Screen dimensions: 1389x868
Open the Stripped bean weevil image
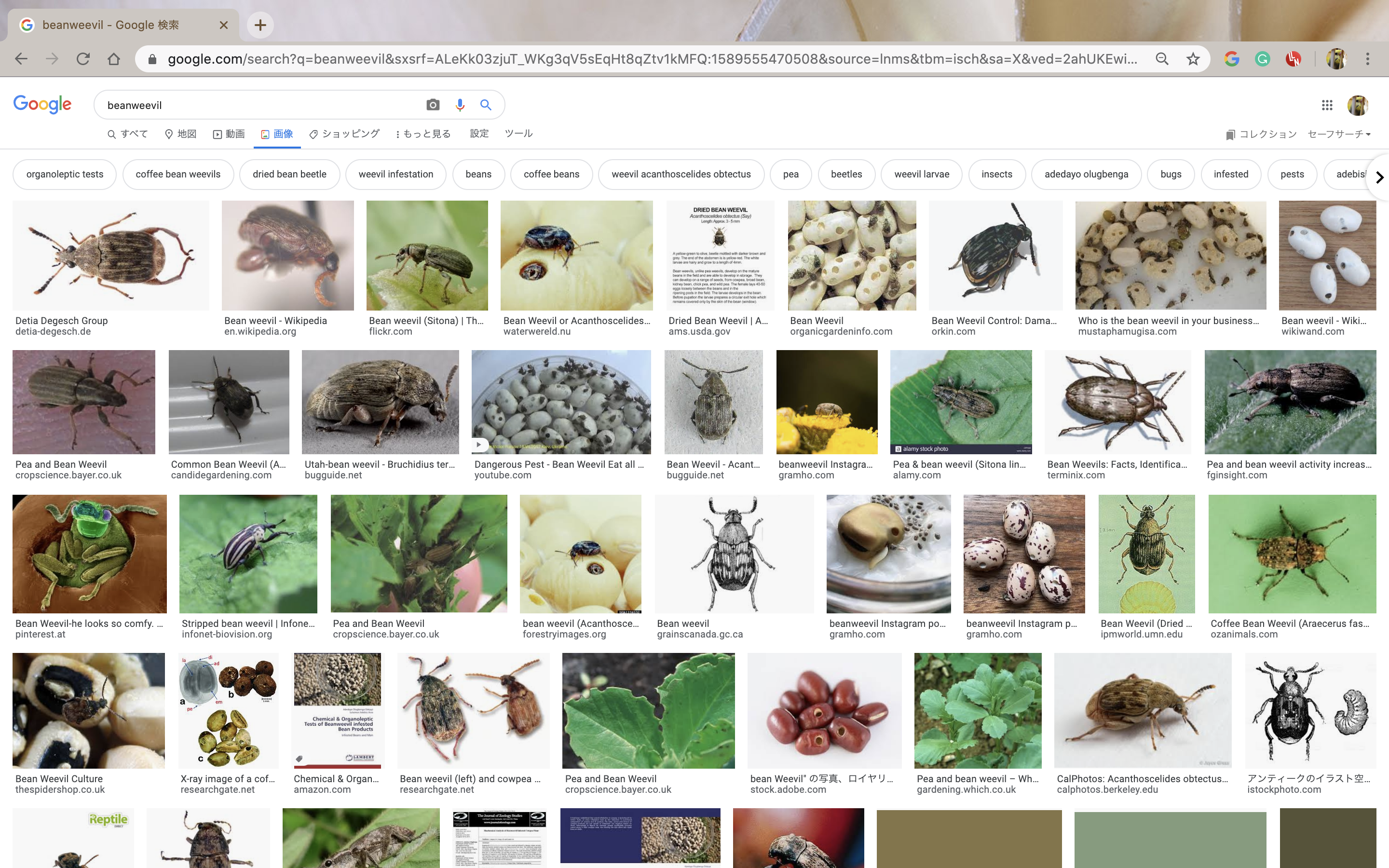(248, 554)
